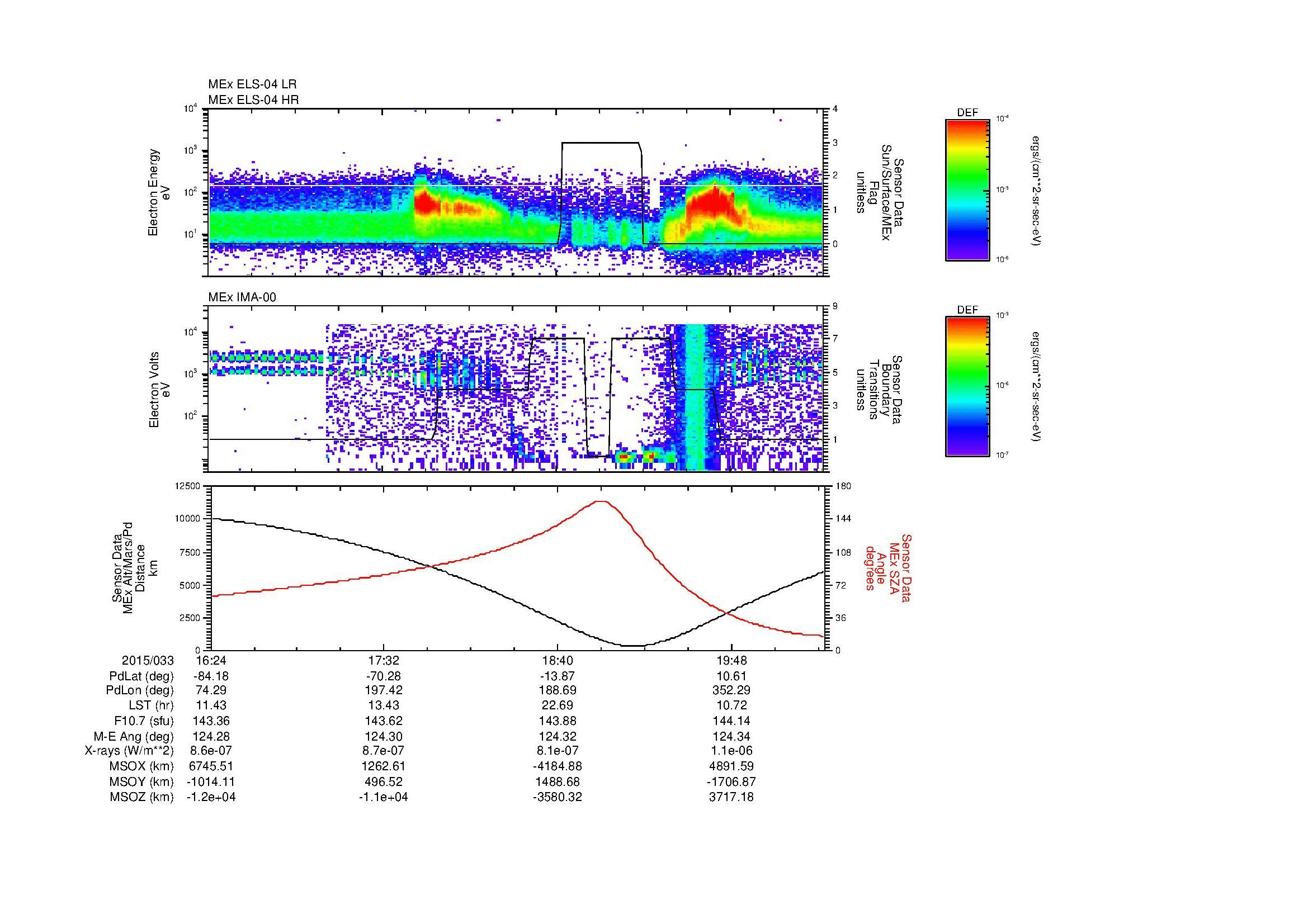
Task: Click the 'MEx IMA-00' panel title
Action: [242, 297]
